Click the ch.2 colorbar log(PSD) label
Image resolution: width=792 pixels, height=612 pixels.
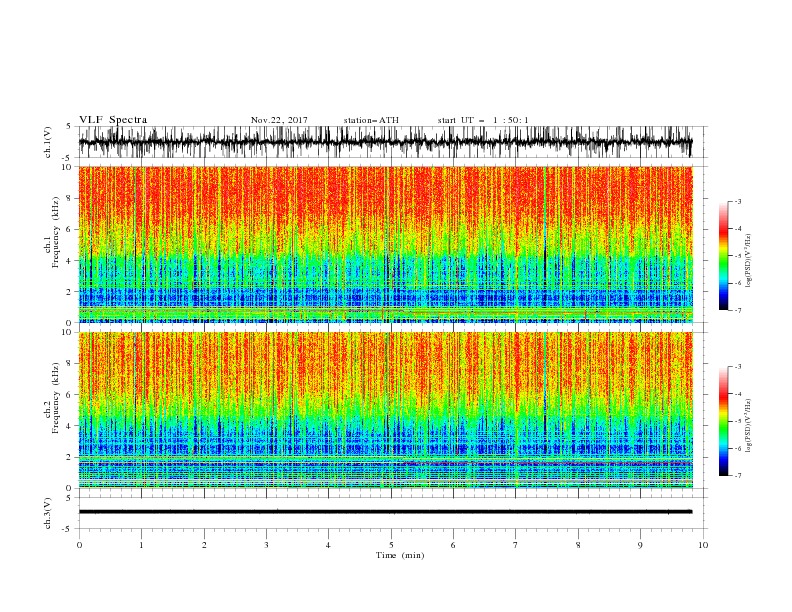point(748,426)
